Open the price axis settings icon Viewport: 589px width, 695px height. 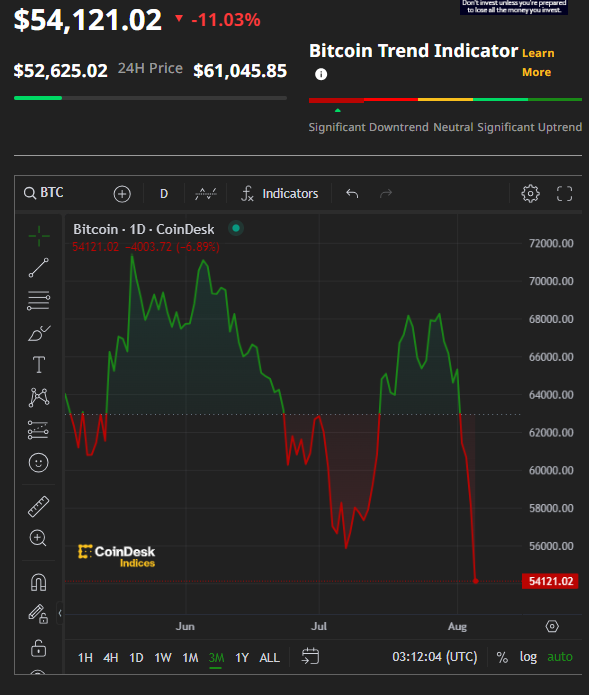click(552, 626)
